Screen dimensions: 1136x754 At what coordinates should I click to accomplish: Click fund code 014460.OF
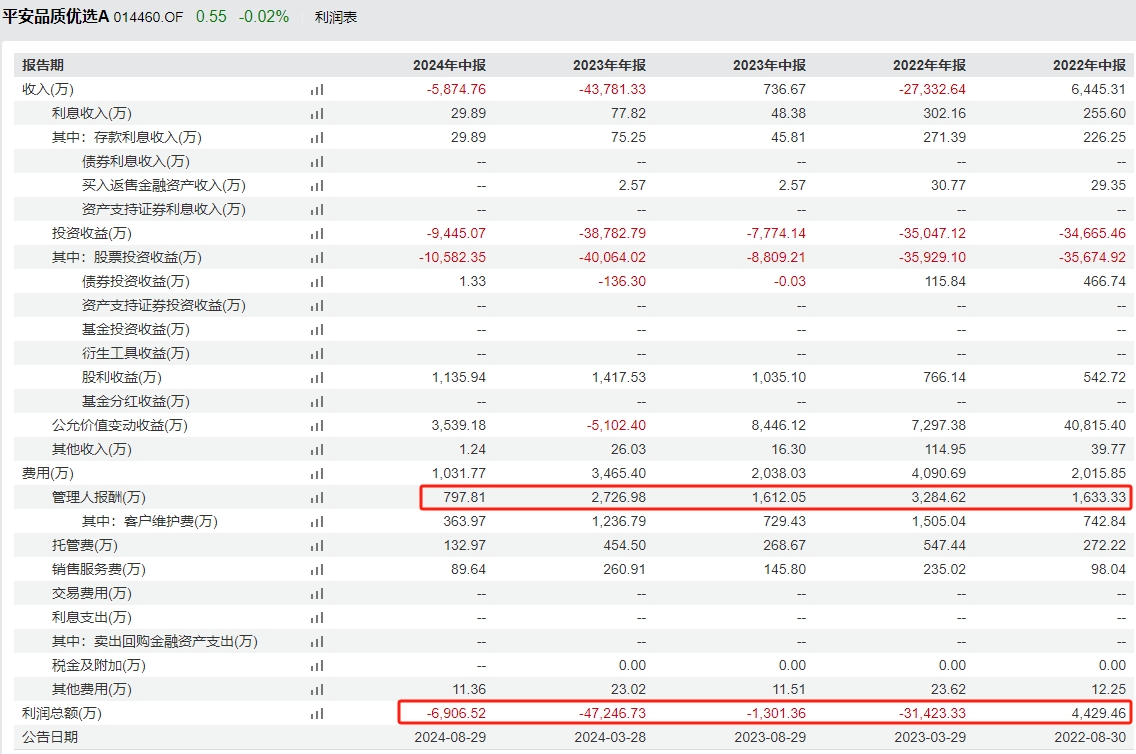[x=148, y=17]
